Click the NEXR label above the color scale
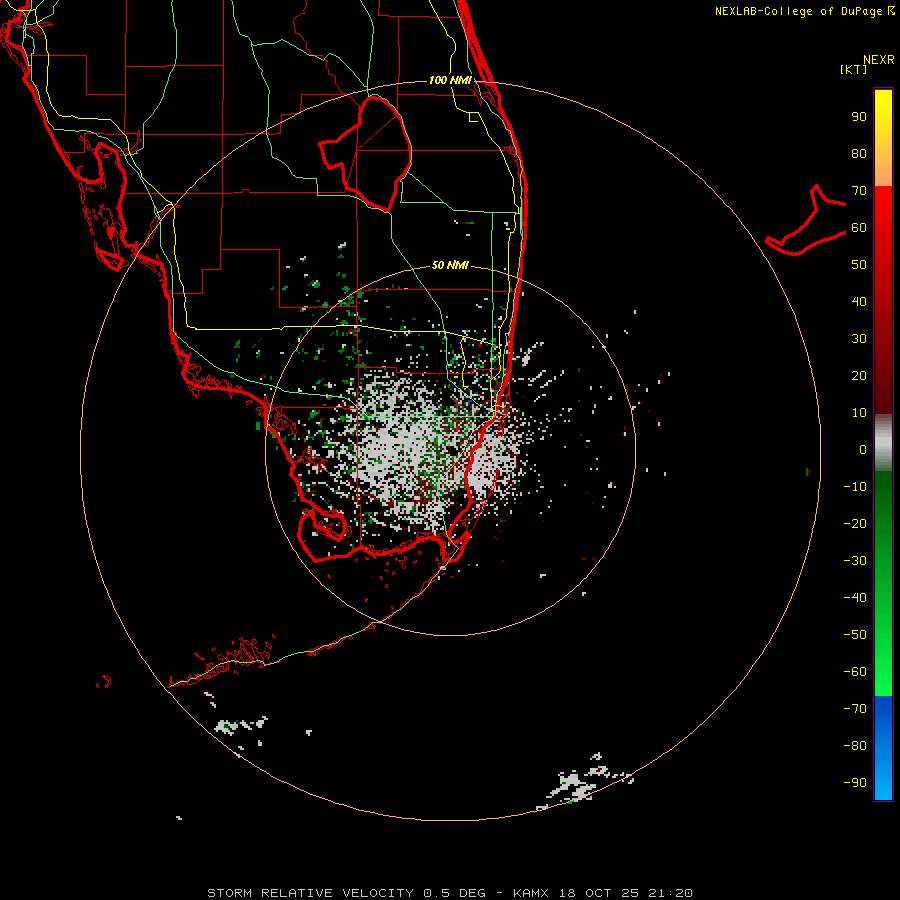 click(x=879, y=60)
